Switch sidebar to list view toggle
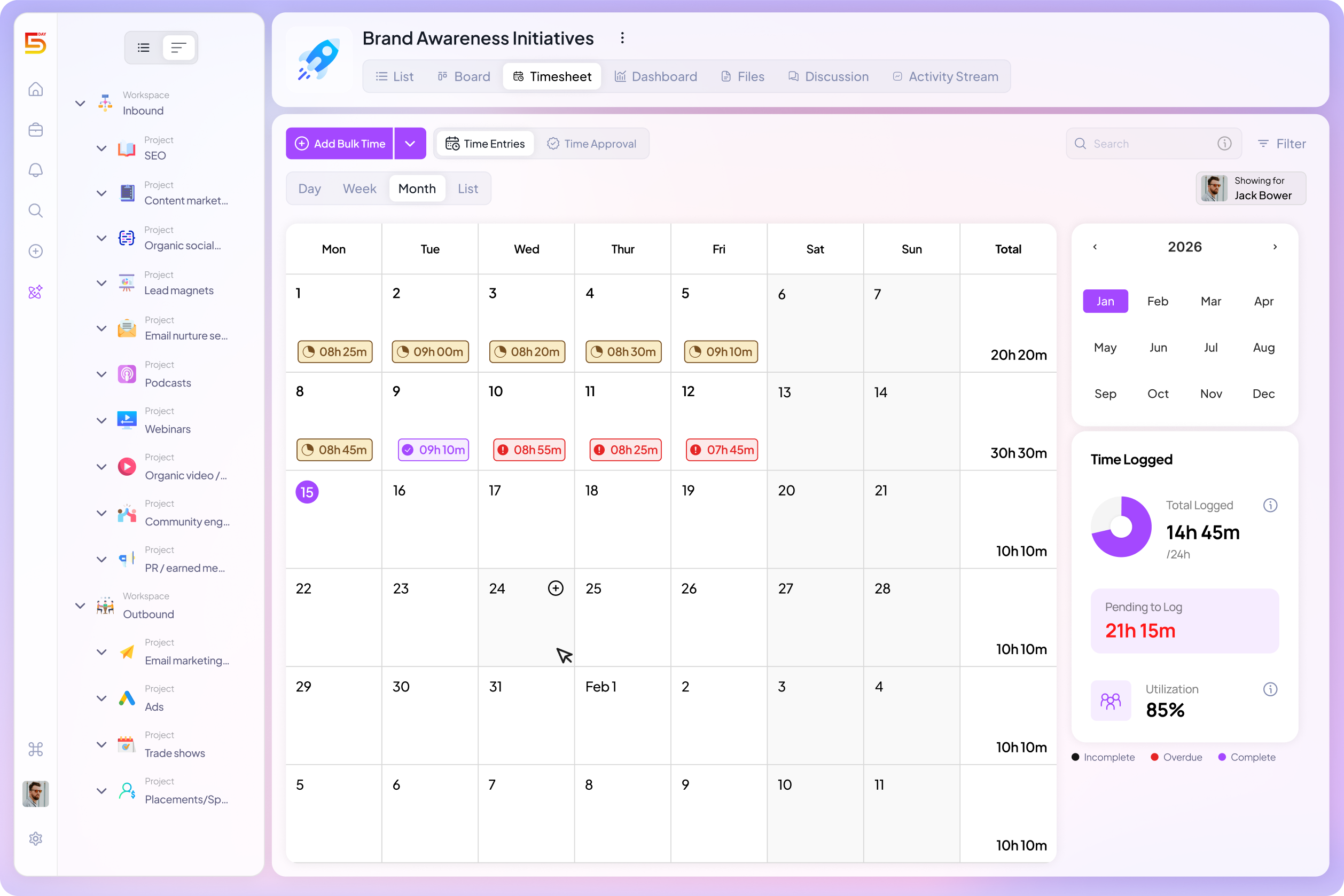 144,48
